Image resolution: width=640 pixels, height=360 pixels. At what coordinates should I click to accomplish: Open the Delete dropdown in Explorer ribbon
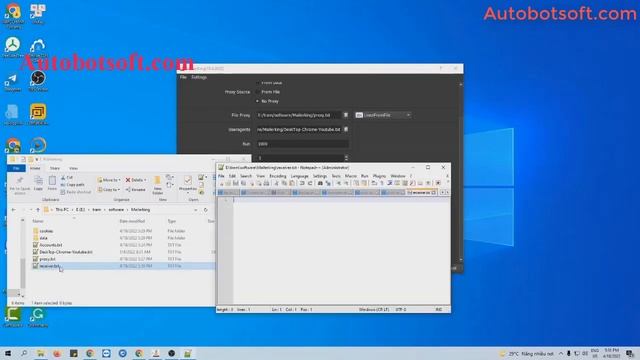(x=136, y=180)
